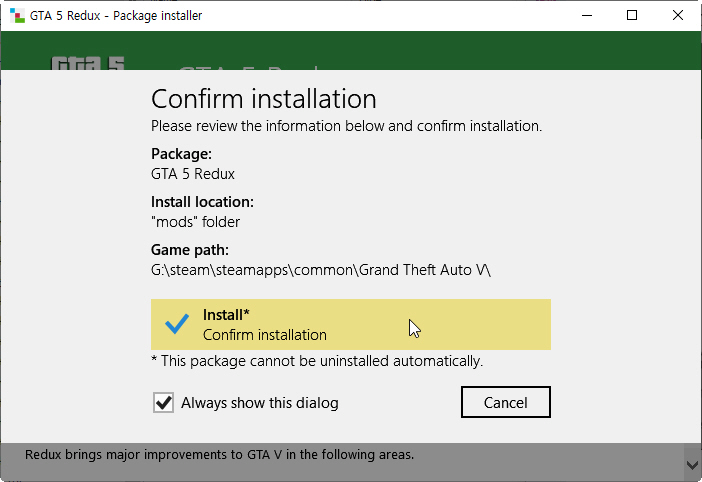Click the cannot be uninstalled note
Screen dimensions: 702x482
(317, 361)
